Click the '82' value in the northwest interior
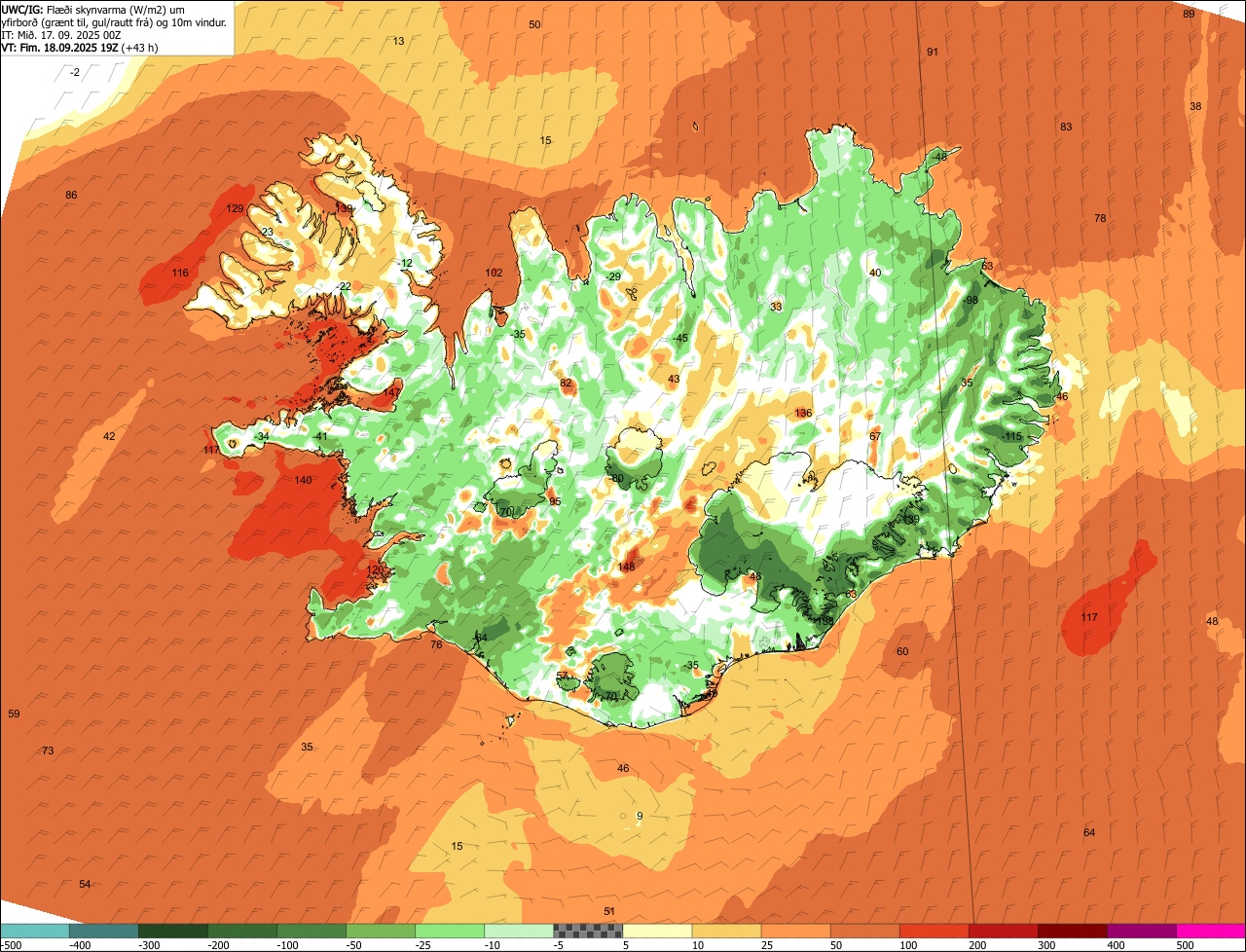This screenshot has height=952, width=1246. tap(566, 383)
